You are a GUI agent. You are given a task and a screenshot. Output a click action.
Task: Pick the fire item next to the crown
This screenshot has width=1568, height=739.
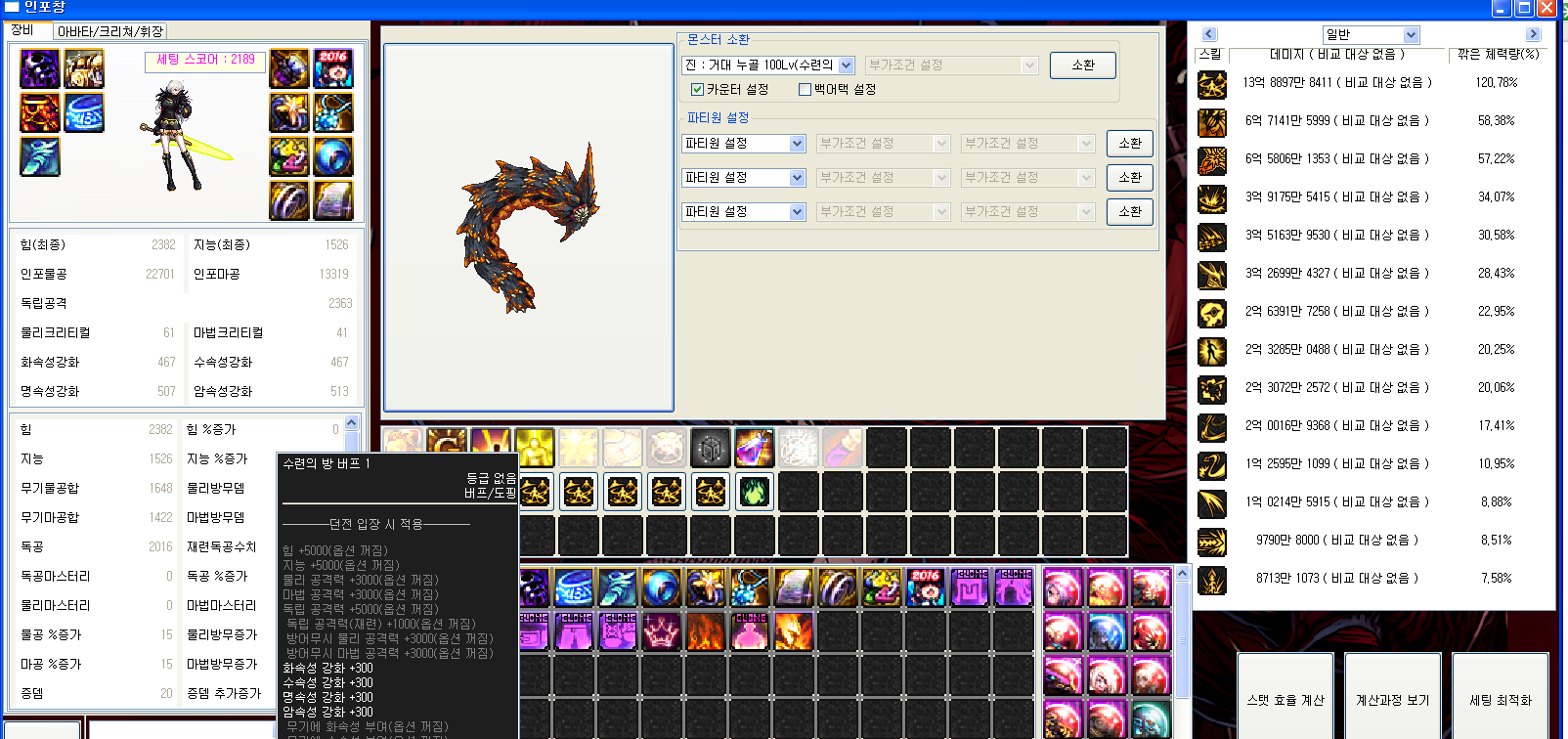[706, 631]
